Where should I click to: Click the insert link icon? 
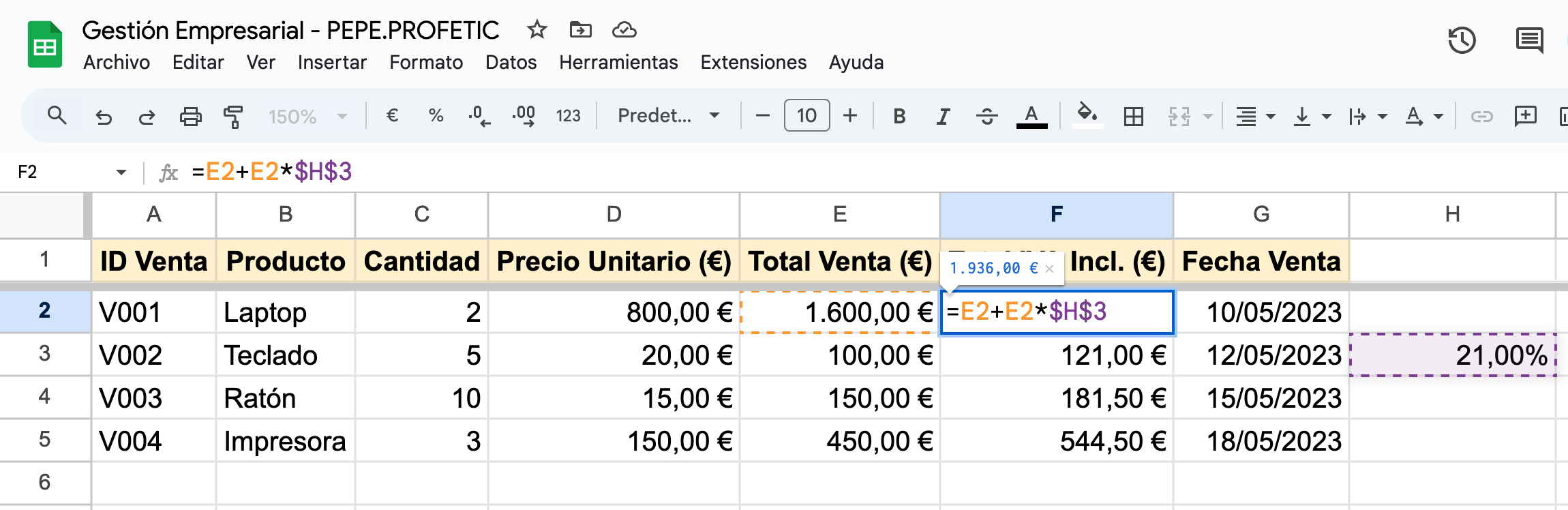pyautogui.click(x=1481, y=117)
